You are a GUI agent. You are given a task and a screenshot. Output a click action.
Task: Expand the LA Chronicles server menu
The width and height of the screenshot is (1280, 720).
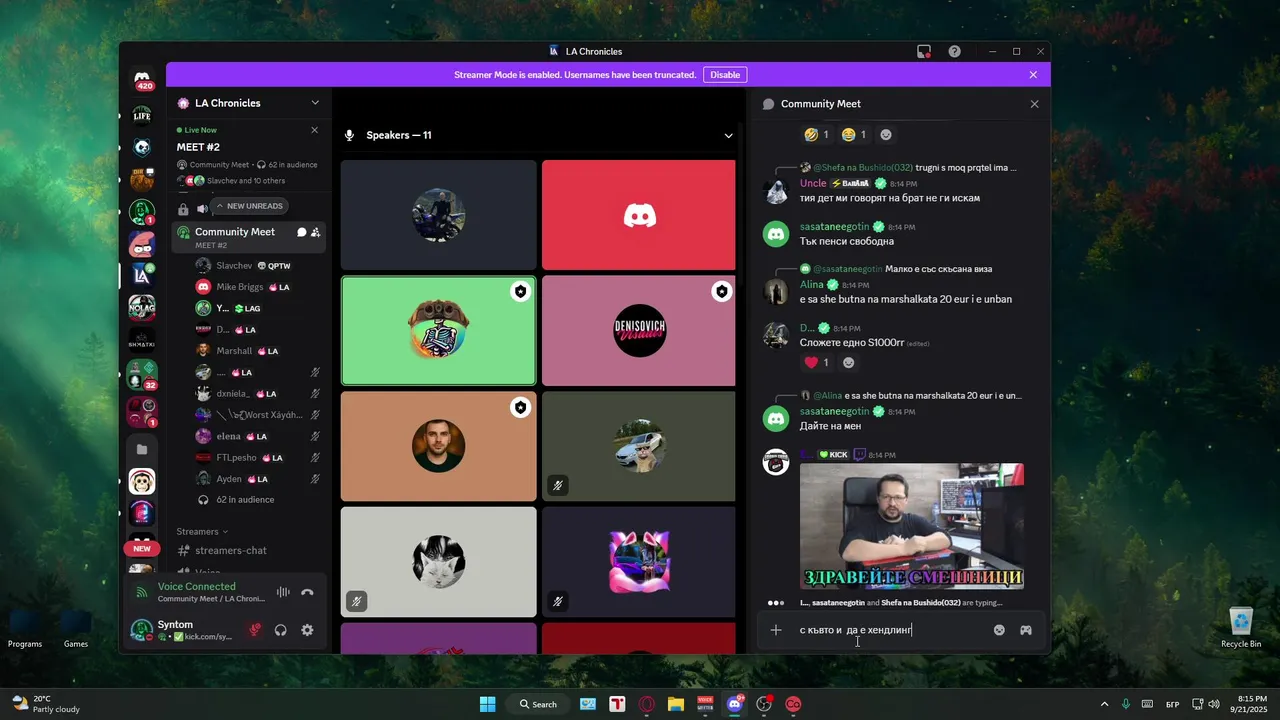[248, 103]
